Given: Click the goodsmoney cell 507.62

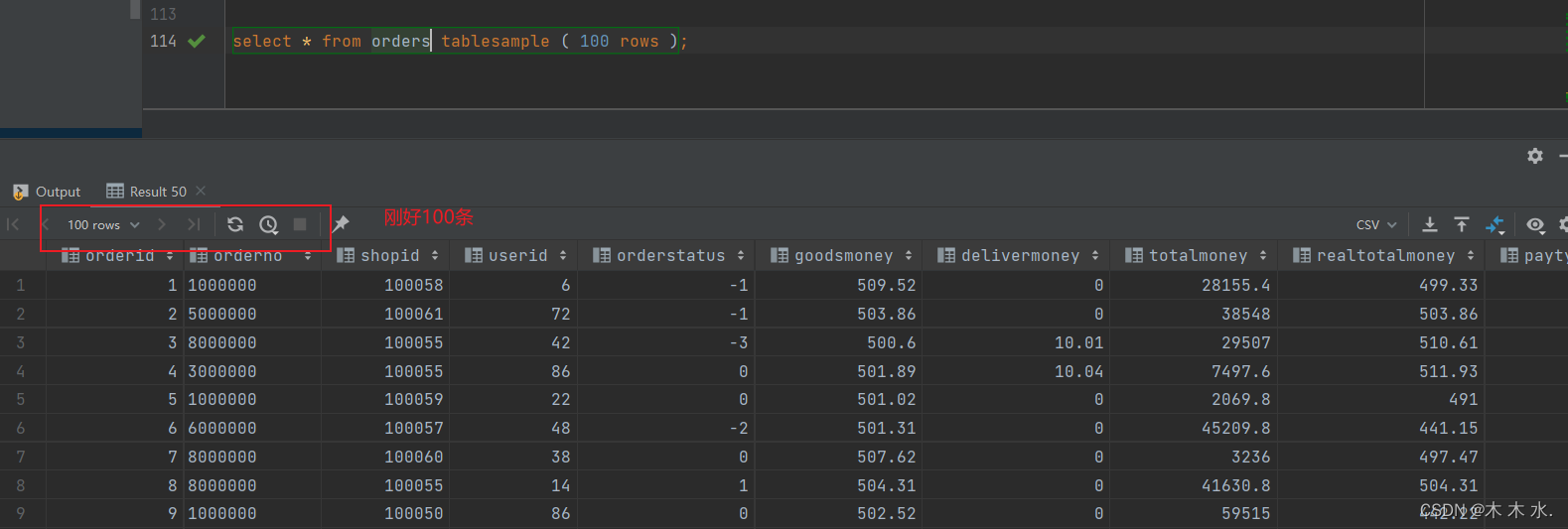Looking at the screenshot, I should pyautogui.click(x=839, y=457).
